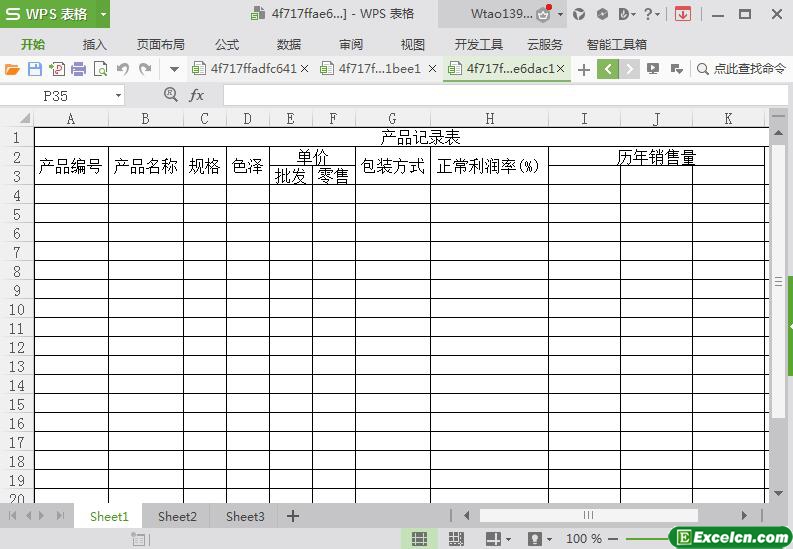Print using the printer icon
This screenshot has width=793, height=549.
(x=78, y=69)
